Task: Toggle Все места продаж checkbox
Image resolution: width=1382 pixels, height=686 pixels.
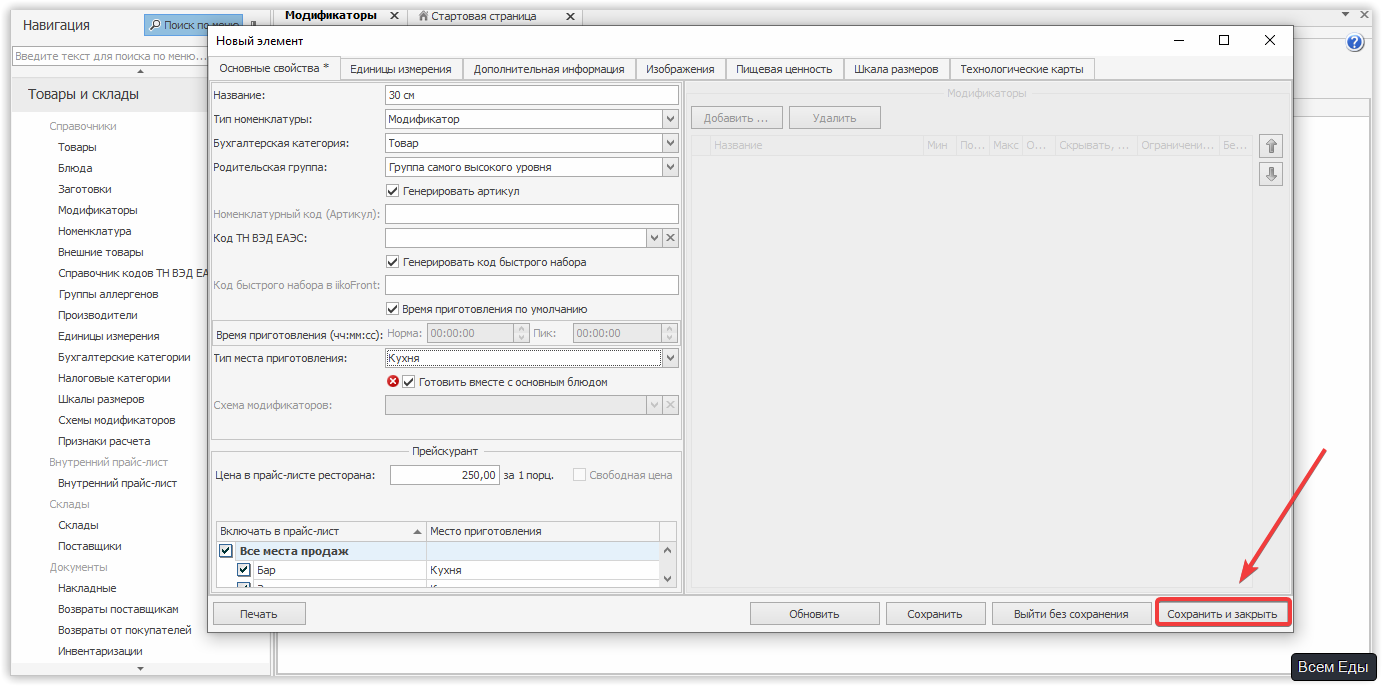Action: click(225, 551)
